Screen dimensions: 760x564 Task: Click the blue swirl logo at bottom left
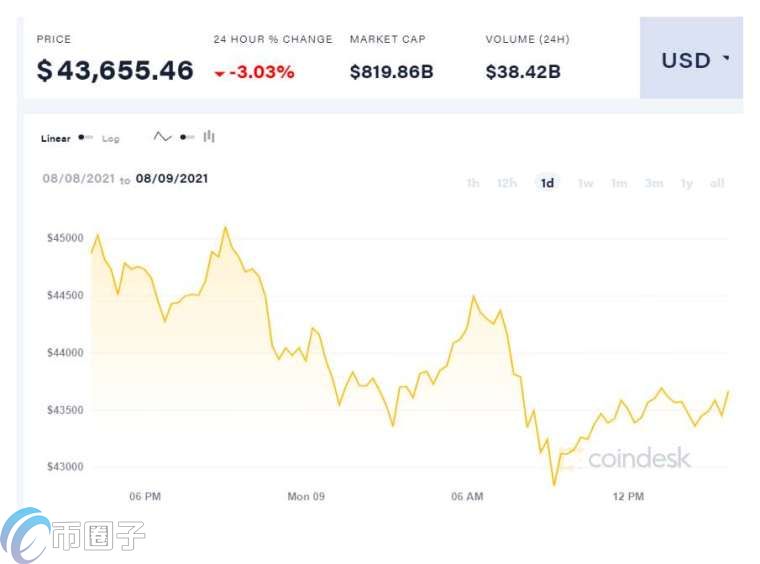pos(25,535)
